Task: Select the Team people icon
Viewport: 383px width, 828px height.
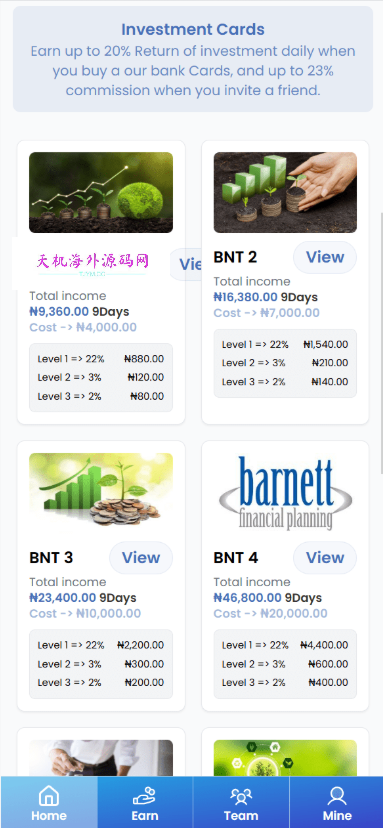Action: point(241,796)
